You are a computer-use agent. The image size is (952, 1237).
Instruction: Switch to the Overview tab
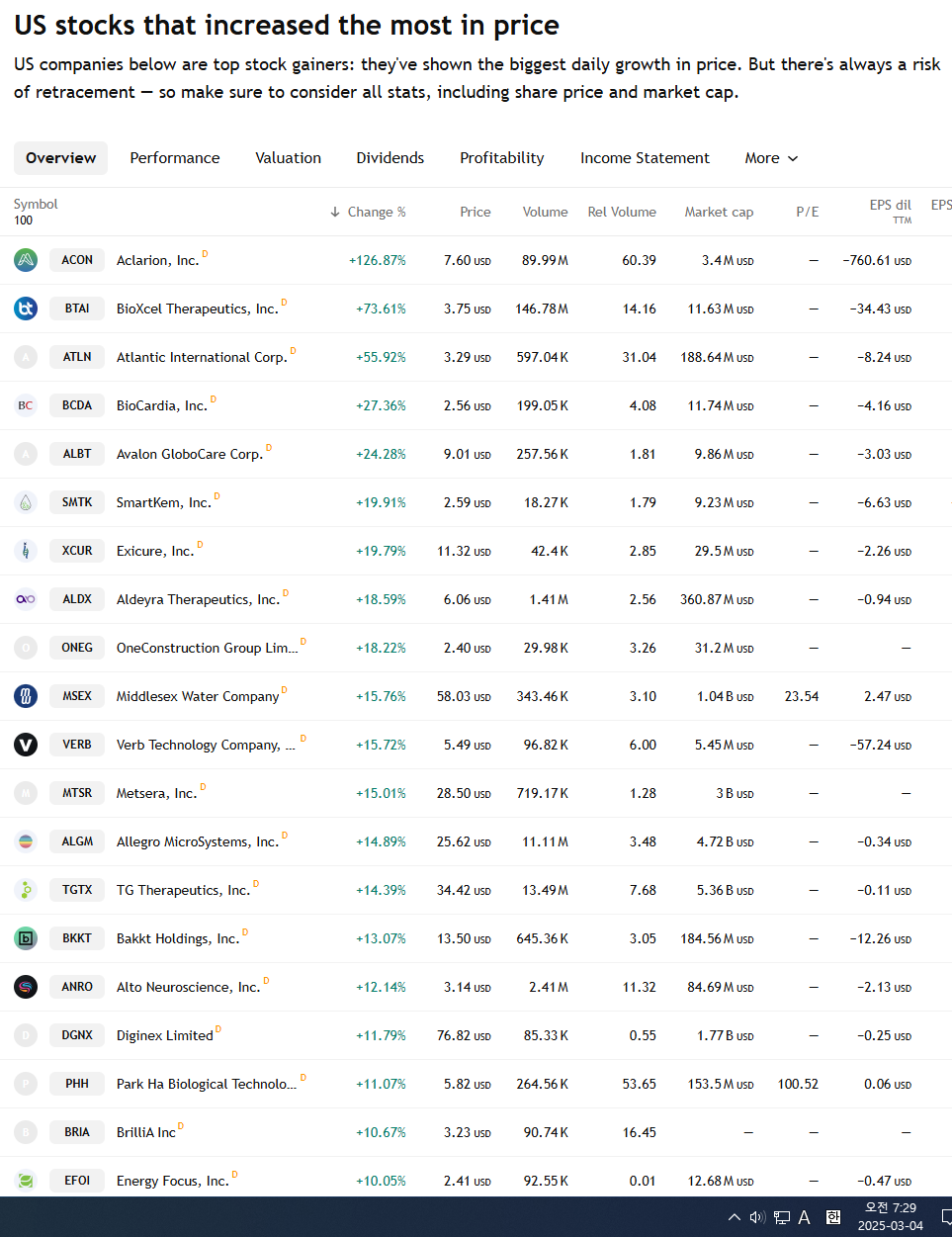point(60,158)
